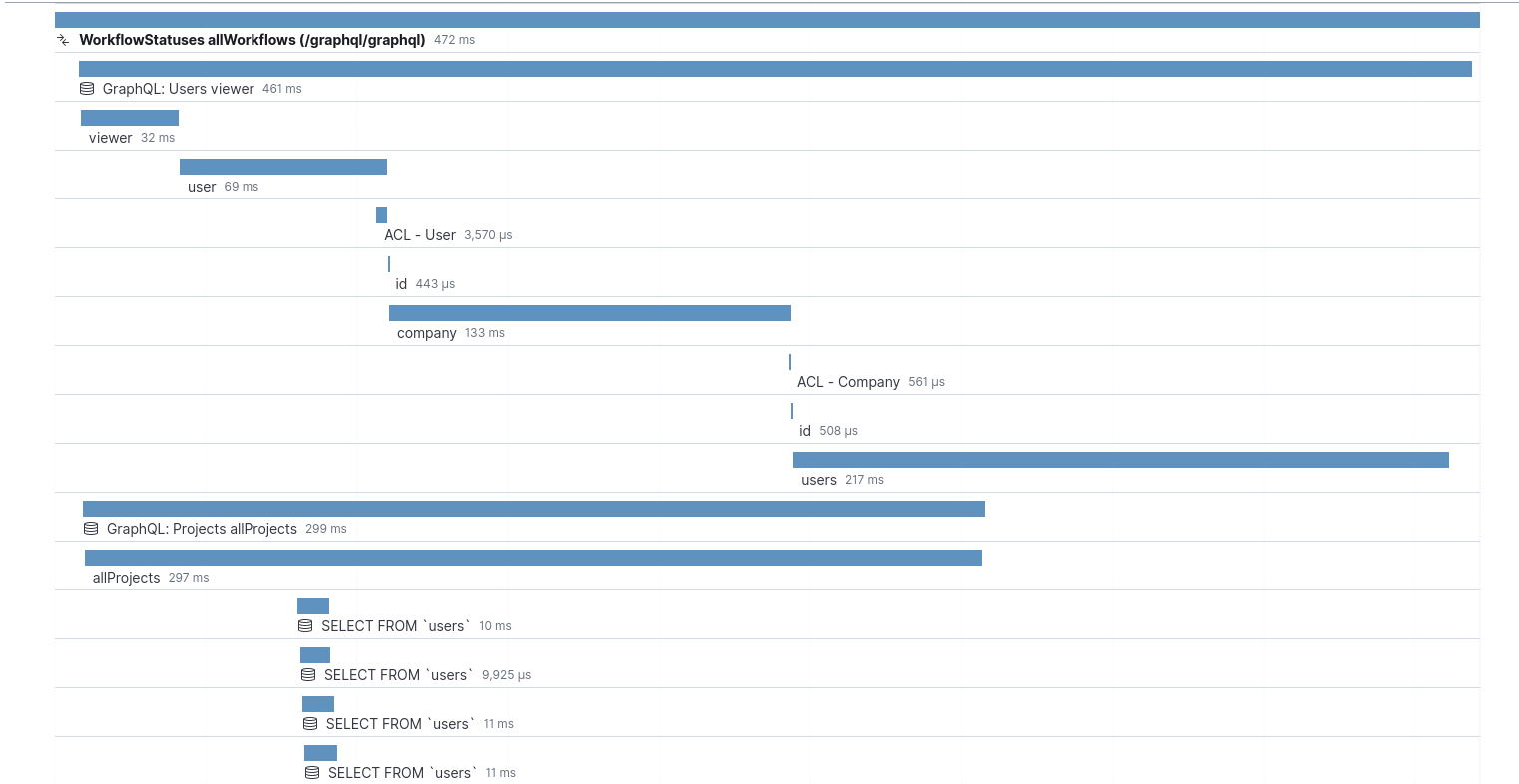
Task: Select the WorkflowStatuses allWorkflows 472 ms bar
Action: tap(766, 20)
